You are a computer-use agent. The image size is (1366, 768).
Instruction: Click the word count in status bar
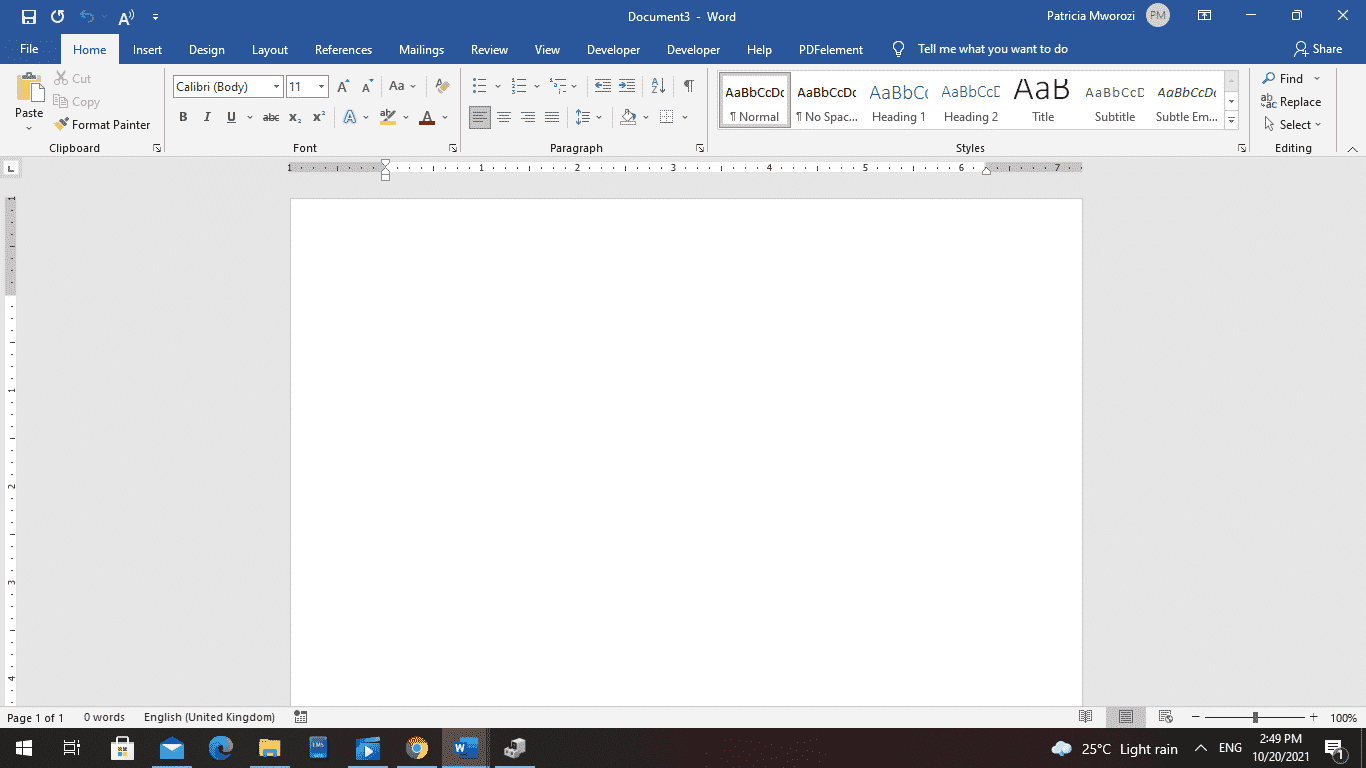click(104, 717)
